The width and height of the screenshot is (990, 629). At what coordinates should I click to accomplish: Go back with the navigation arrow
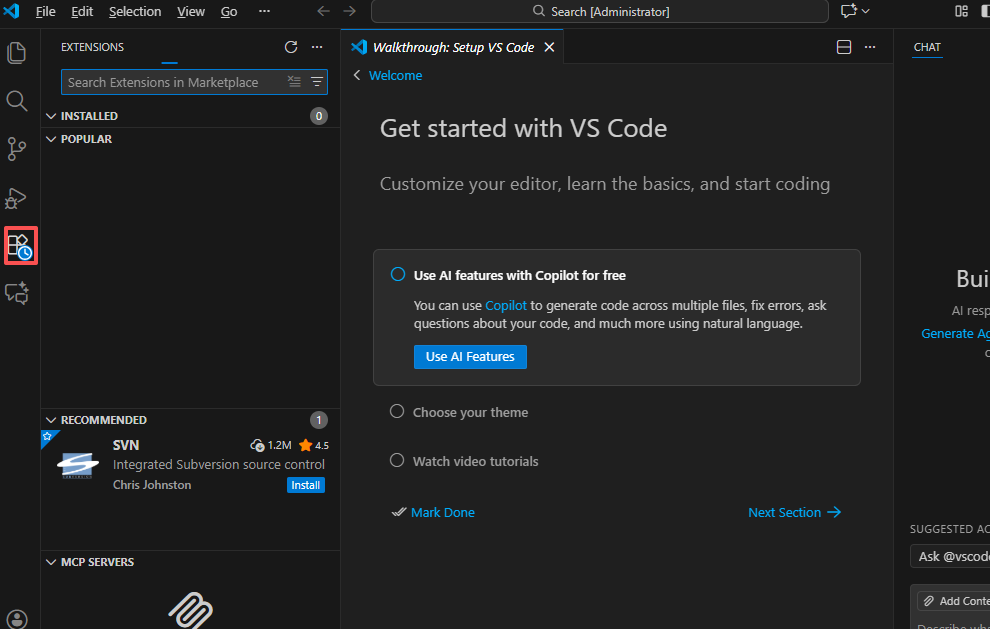pyautogui.click(x=323, y=11)
